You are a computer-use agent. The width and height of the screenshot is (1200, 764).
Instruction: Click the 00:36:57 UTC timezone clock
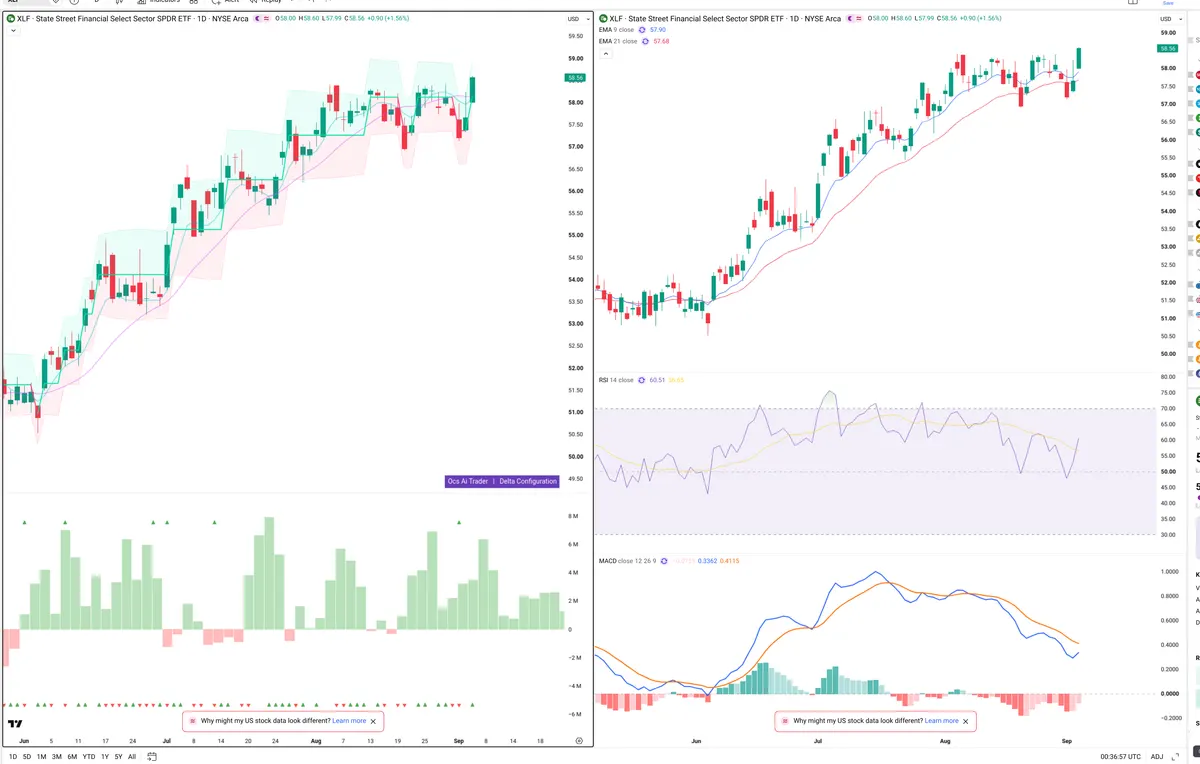(x=1120, y=756)
